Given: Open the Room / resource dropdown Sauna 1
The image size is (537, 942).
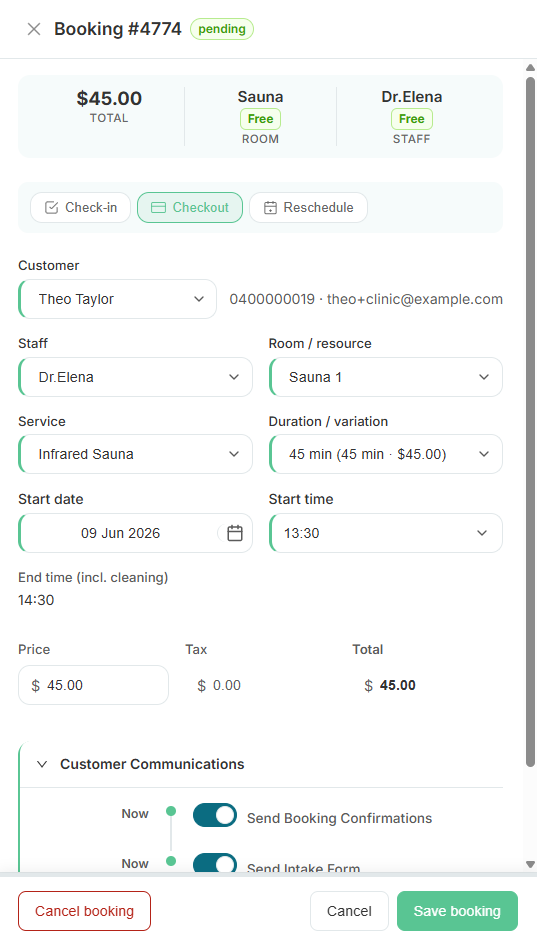Looking at the screenshot, I should coord(386,377).
